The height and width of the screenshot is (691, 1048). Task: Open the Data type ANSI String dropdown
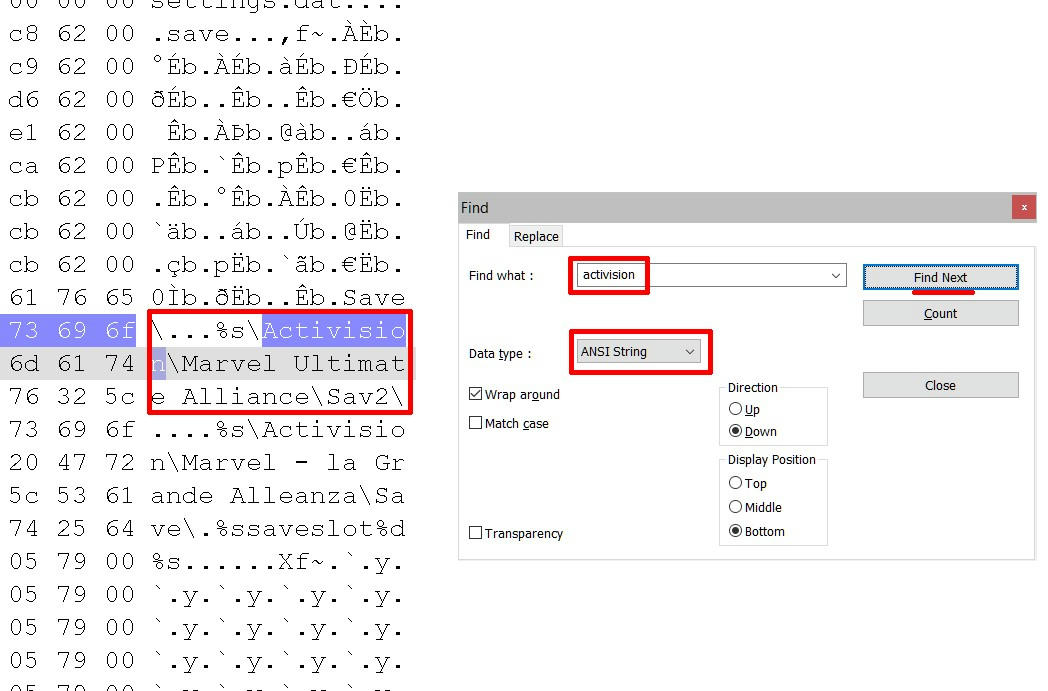638,352
